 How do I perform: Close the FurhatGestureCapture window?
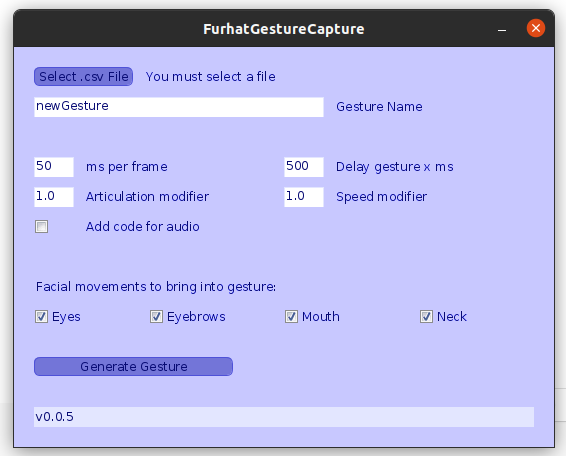(536, 28)
